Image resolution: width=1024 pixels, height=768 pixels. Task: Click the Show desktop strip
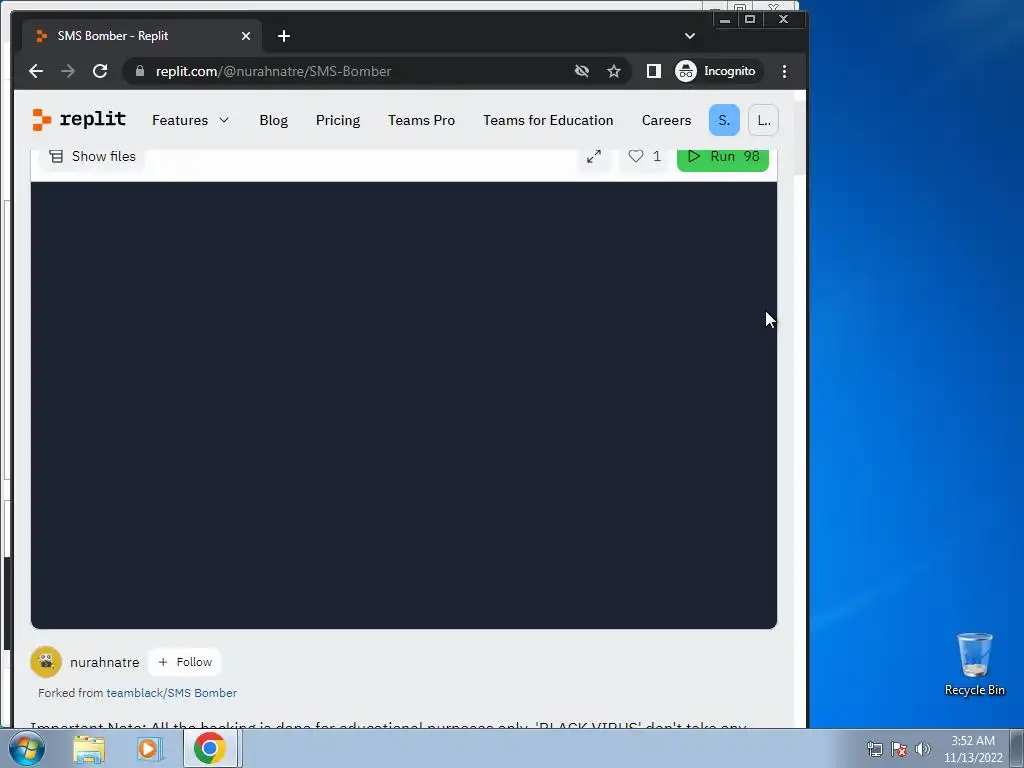(x=1017, y=749)
